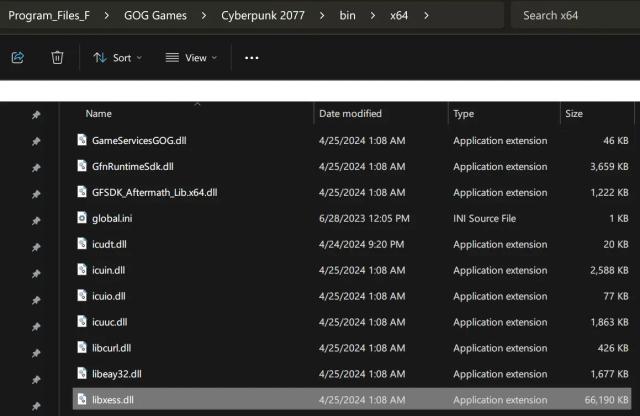Click the 1,222 KB size cell
Image resolution: width=640 pixels, height=416 pixels.
click(x=609, y=192)
